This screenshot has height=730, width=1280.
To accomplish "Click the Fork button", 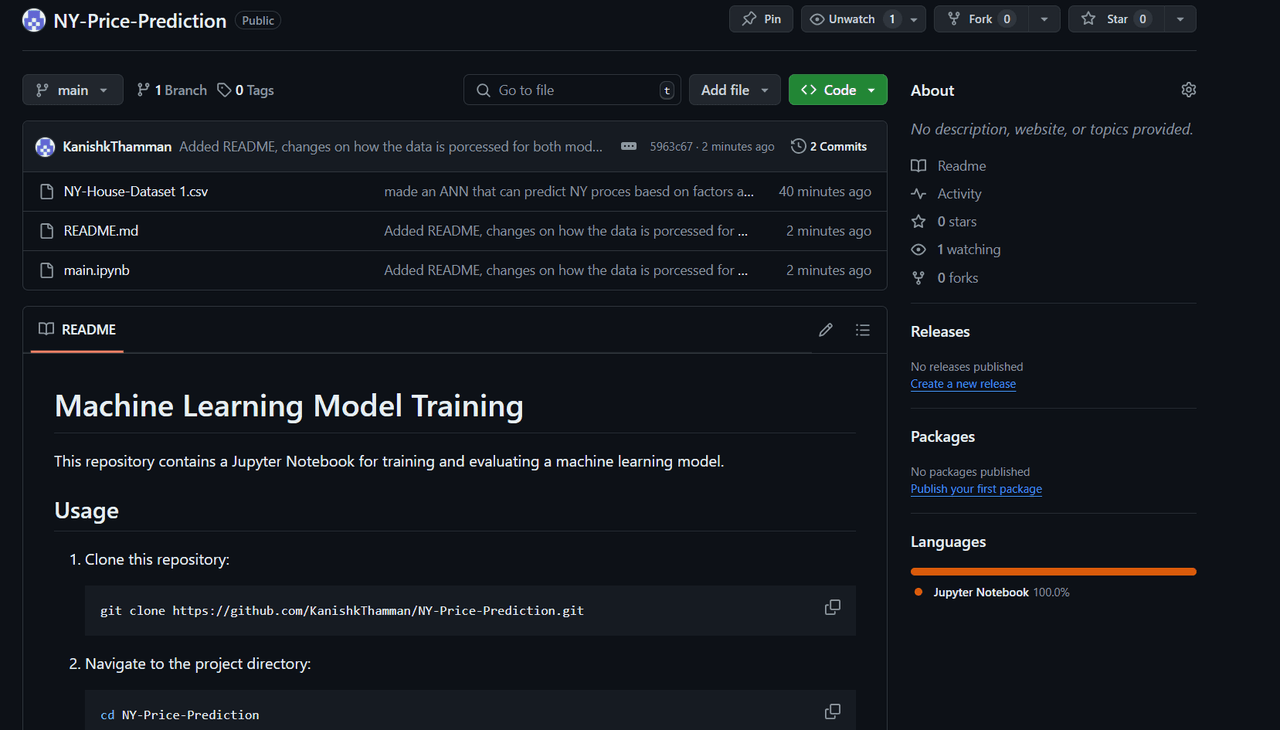I will pyautogui.click(x=980, y=19).
